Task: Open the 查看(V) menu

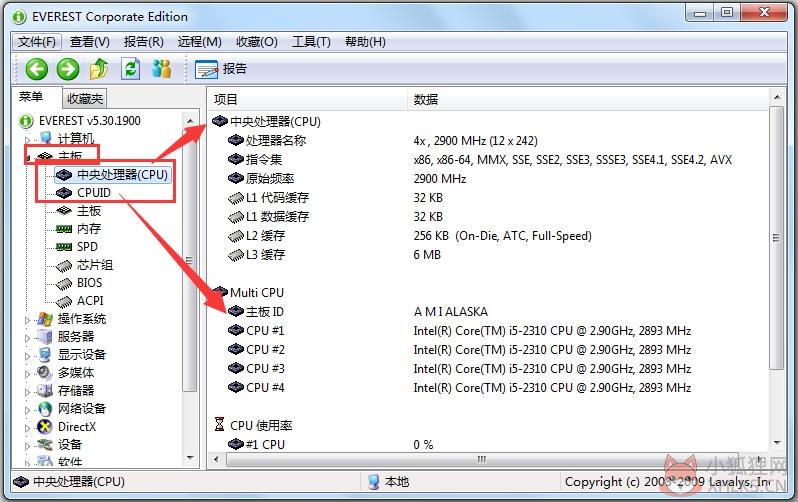Action: pyautogui.click(x=90, y=42)
